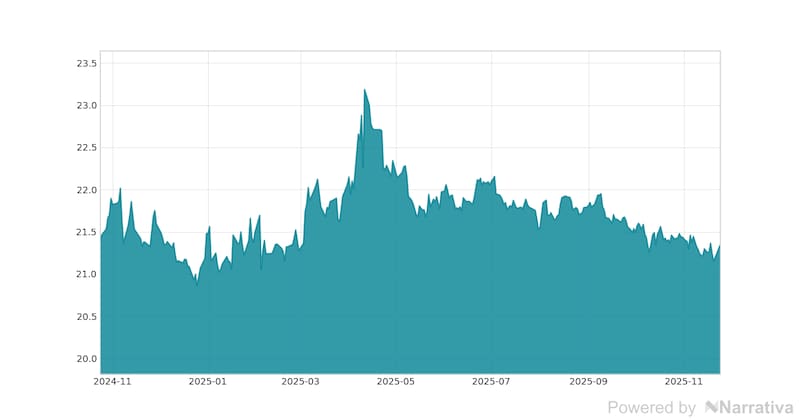The image size is (800, 420).
Task: Click the 21.5 y-axis label
Action: click(86, 232)
